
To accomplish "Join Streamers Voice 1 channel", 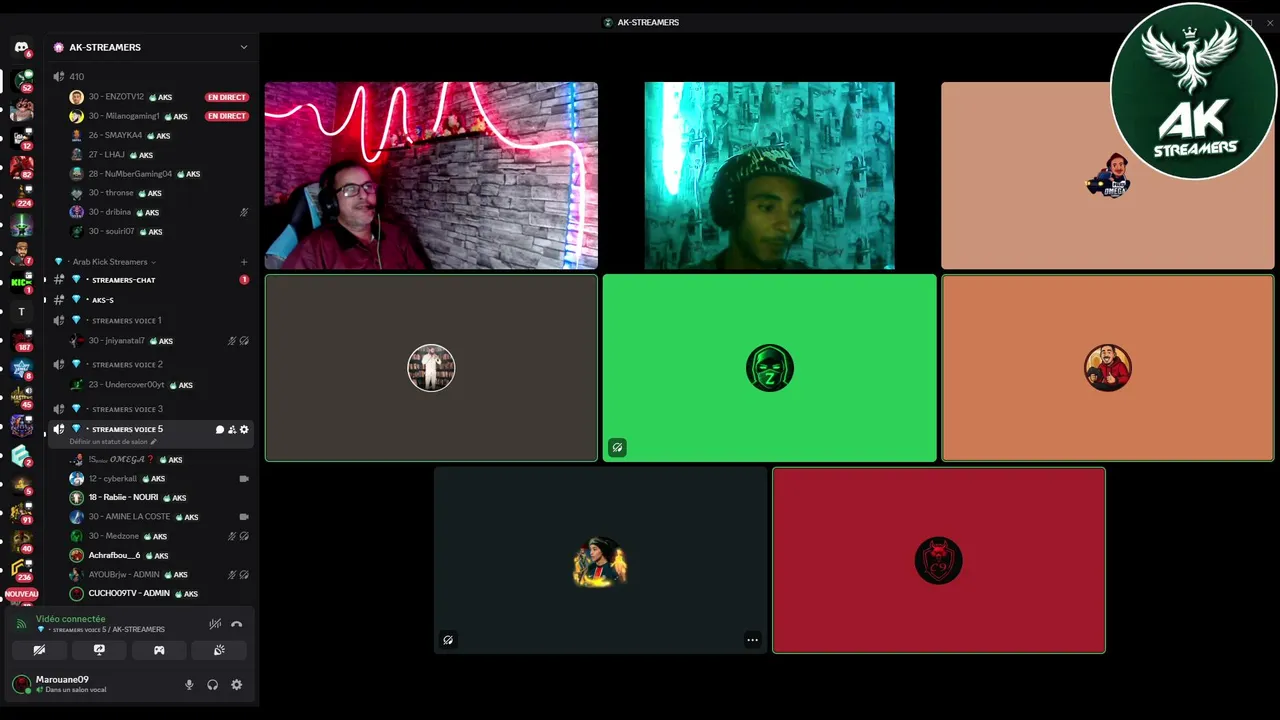I will pyautogui.click(x=149, y=321).
